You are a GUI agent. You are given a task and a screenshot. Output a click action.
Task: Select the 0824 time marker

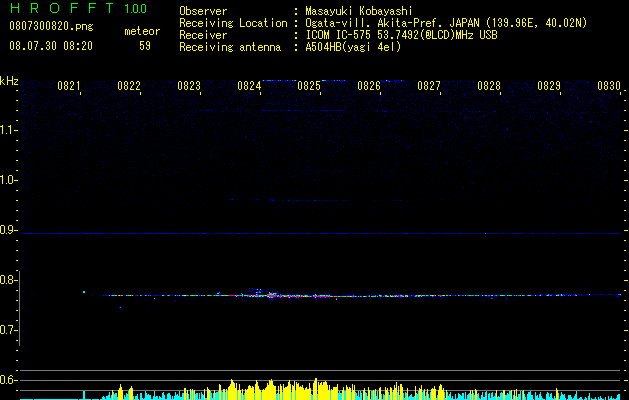click(x=249, y=86)
